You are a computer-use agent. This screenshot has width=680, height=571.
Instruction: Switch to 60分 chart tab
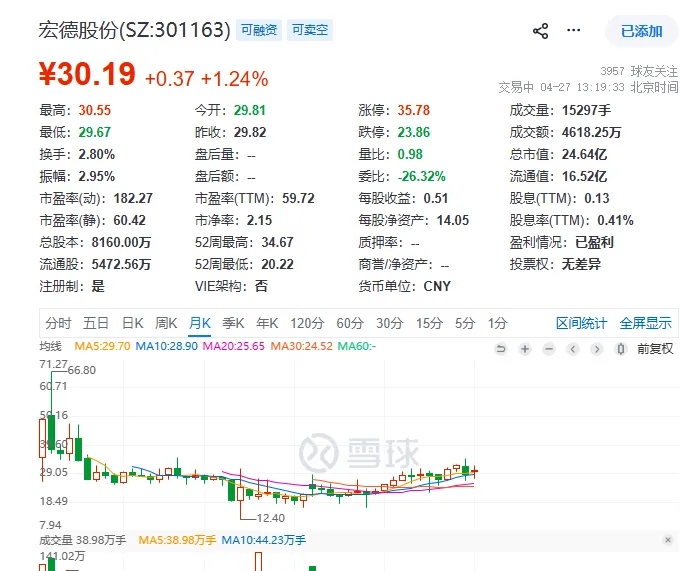350,323
